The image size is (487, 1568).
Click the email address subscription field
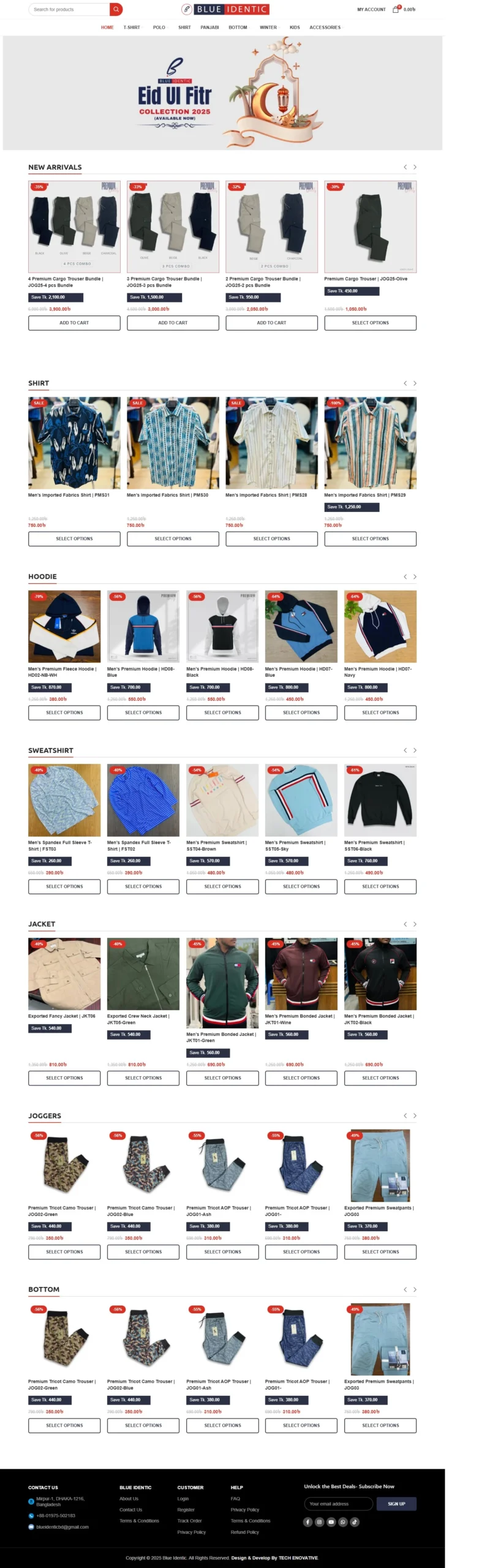pos(338,1504)
